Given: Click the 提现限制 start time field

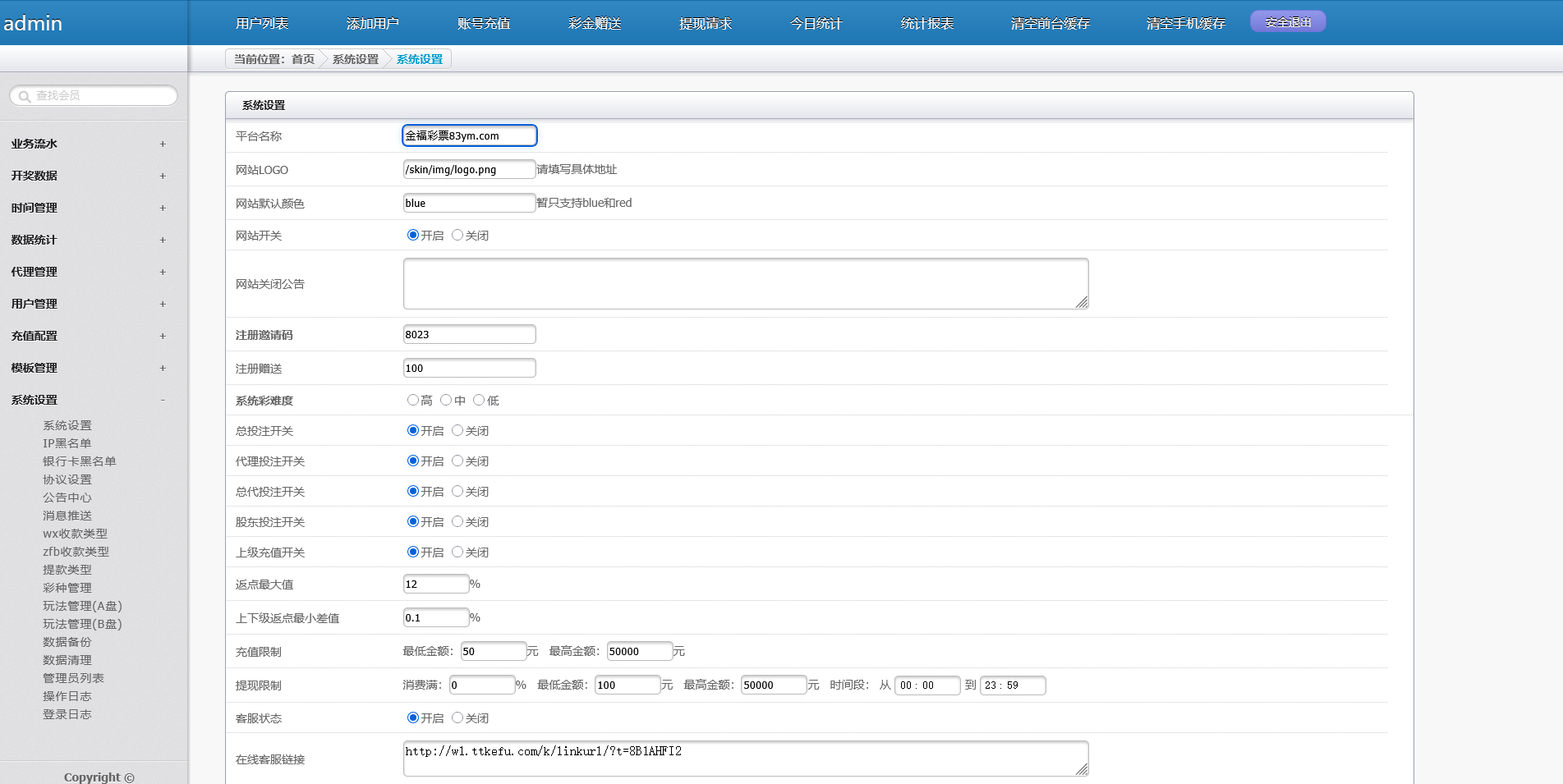Looking at the screenshot, I should [926, 685].
